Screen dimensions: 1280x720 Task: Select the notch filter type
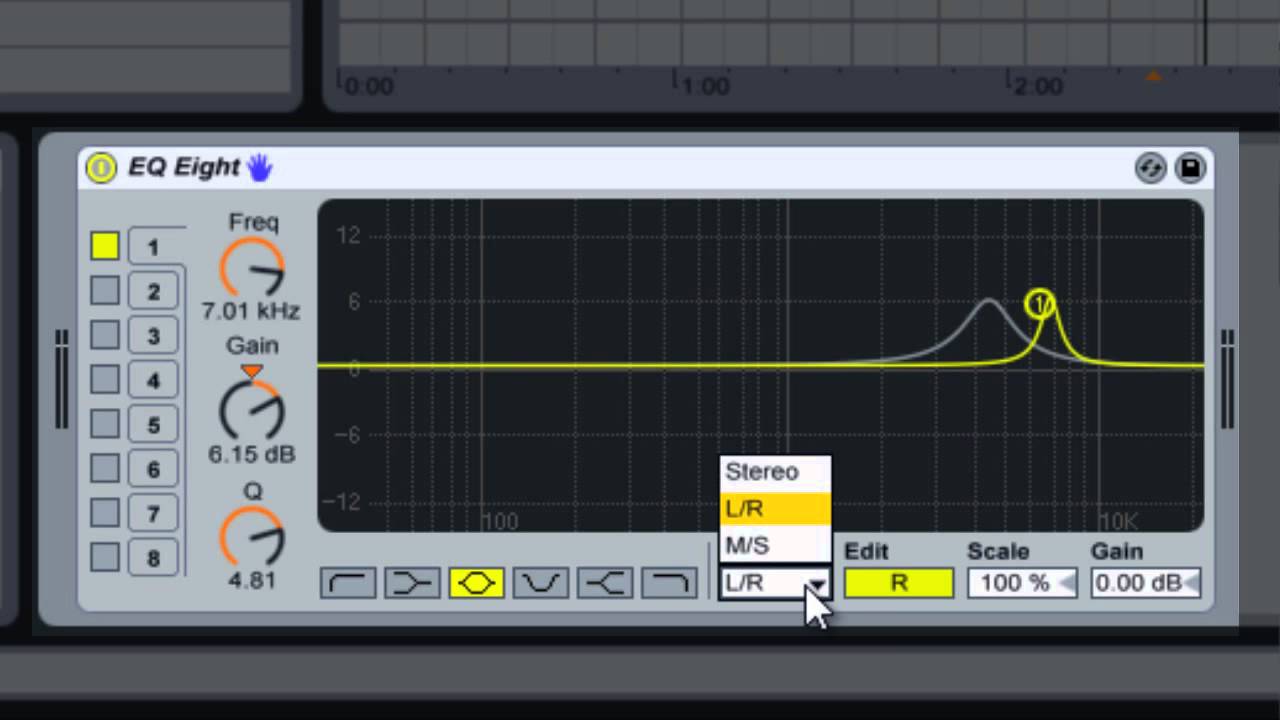541,583
